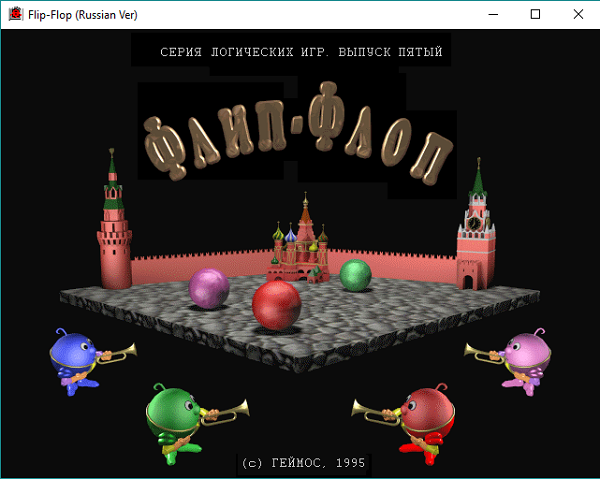Click the blue trumpeter creature
The height and width of the screenshot is (479, 600).
point(77,357)
